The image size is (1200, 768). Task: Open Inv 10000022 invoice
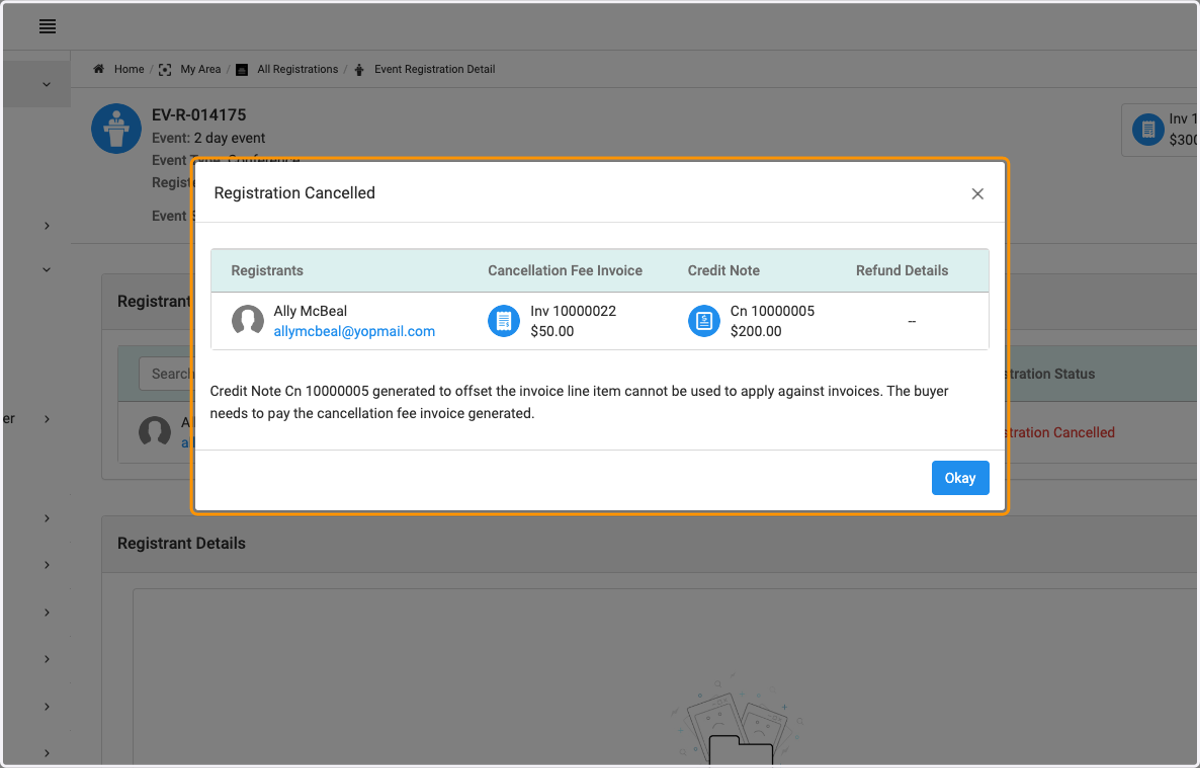click(x=573, y=311)
